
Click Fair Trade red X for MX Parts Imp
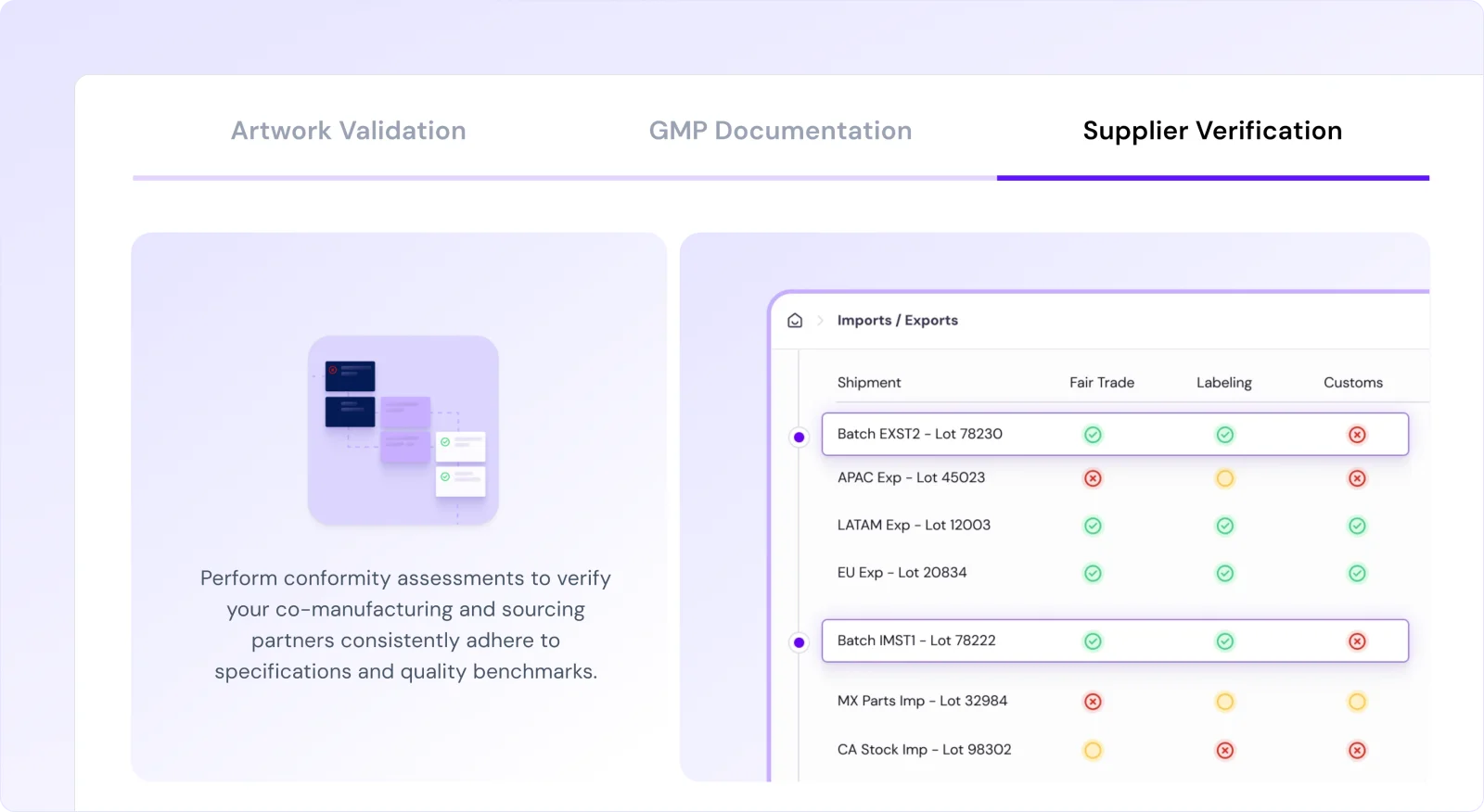1093,702
